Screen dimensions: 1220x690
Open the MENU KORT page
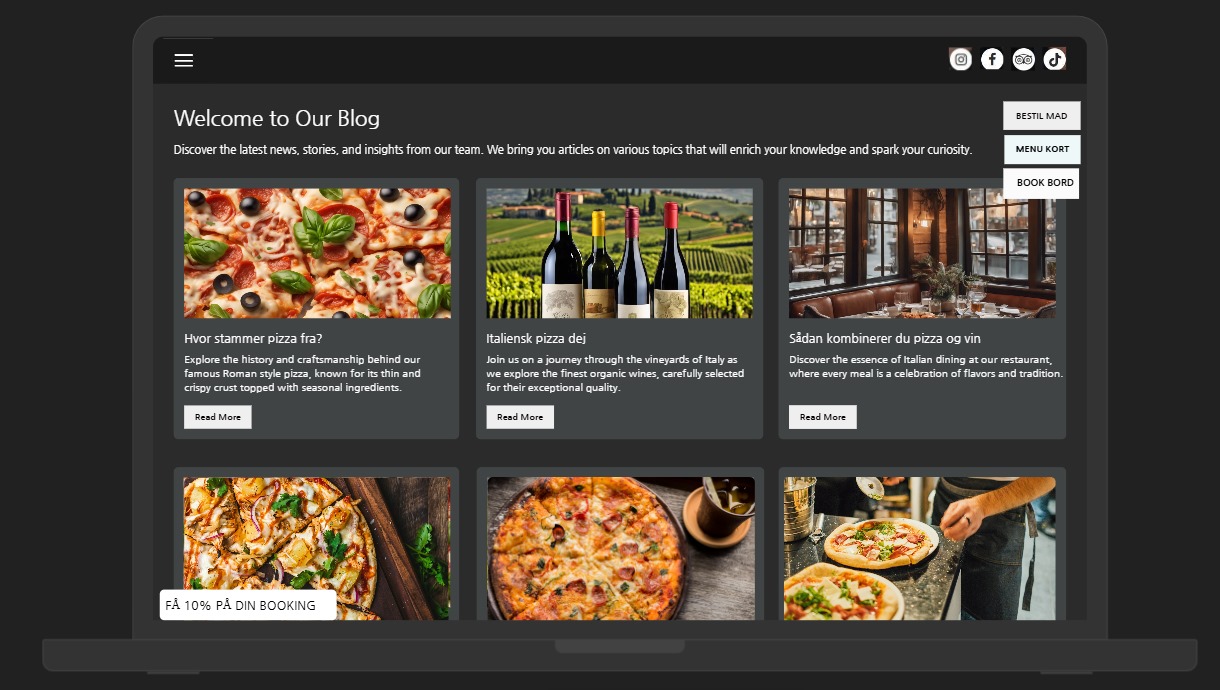1041,149
